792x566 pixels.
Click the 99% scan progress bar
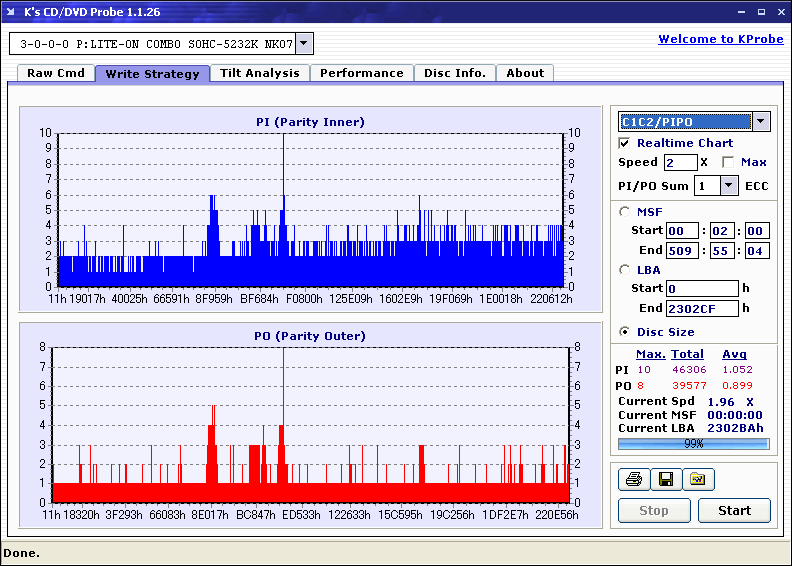[x=693, y=443]
